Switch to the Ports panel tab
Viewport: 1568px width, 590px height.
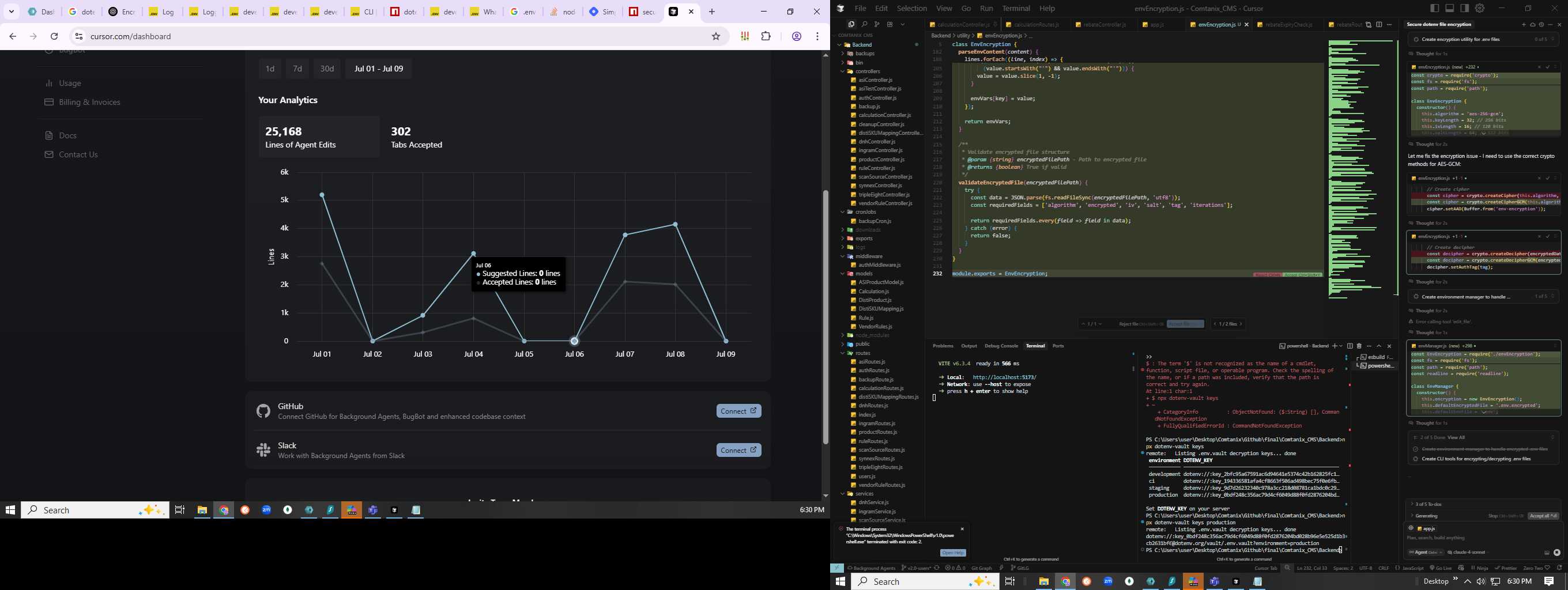click(1058, 346)
